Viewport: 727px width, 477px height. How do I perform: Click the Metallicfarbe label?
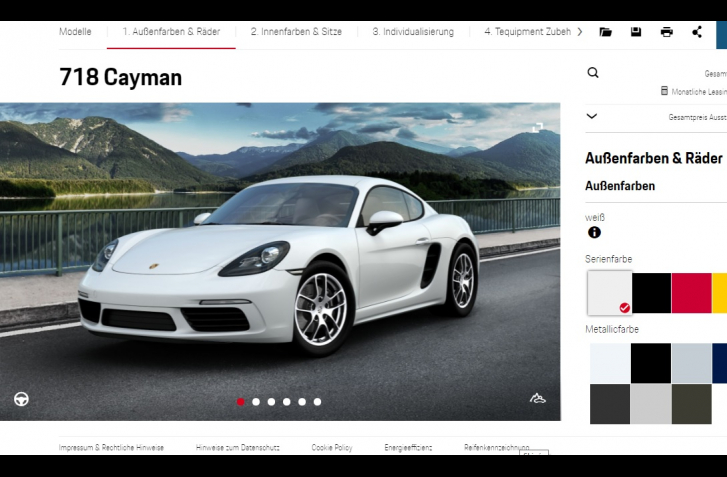pyautogui.click(x=612, y=329)
